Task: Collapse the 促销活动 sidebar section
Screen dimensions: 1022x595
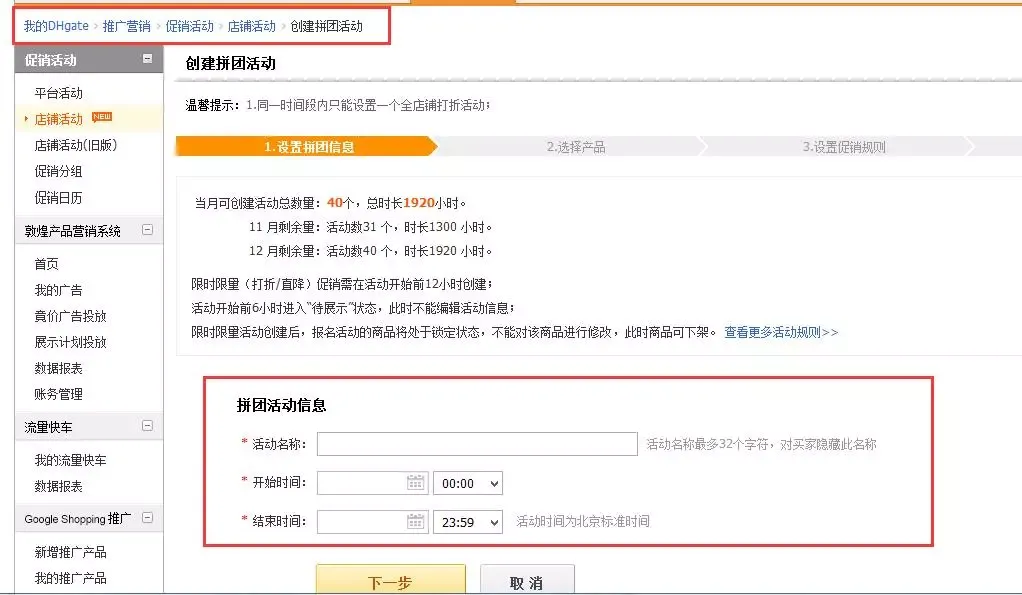Action: click(x=147, y=59)
